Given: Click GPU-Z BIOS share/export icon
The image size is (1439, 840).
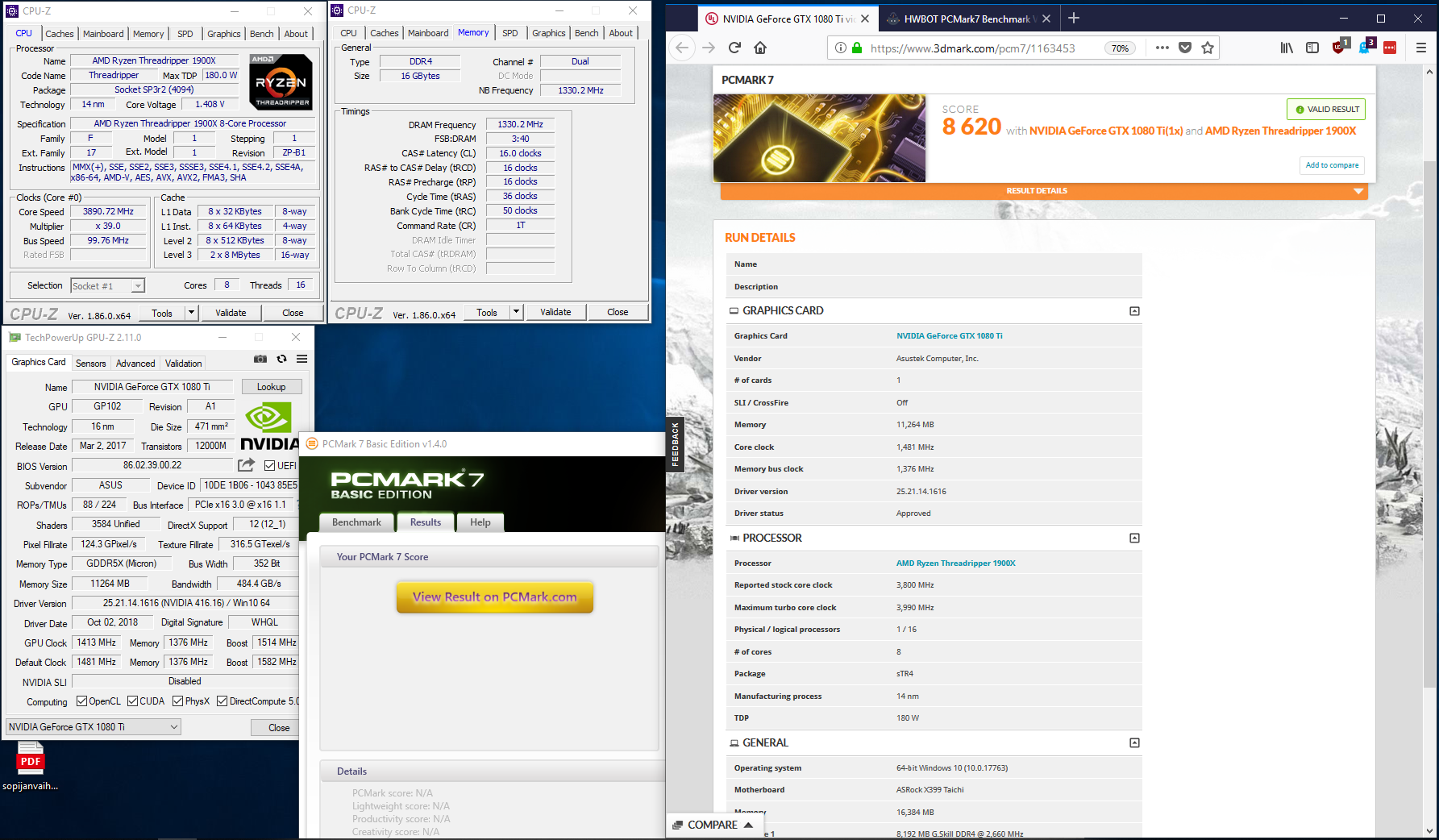Looking at the screenshot, I should coord(247,465).
